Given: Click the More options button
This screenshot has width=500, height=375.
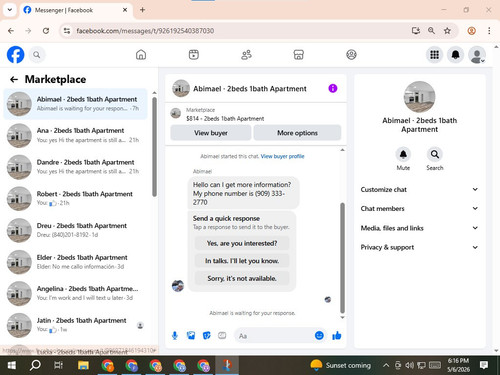Looking at the screenshot, I should [297, 133].
